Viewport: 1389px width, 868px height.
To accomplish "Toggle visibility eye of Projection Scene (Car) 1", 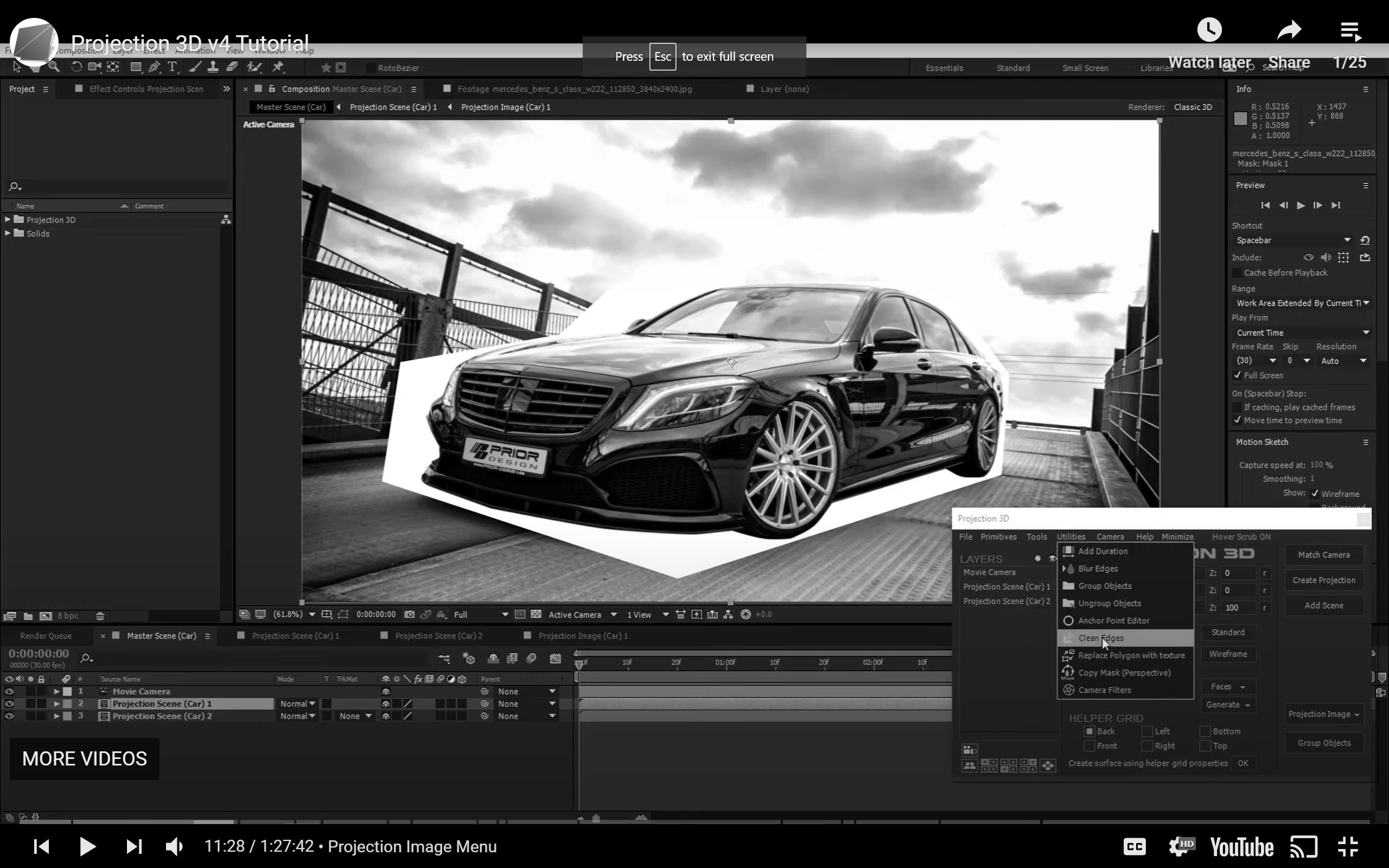I will [x=9, y=704].
